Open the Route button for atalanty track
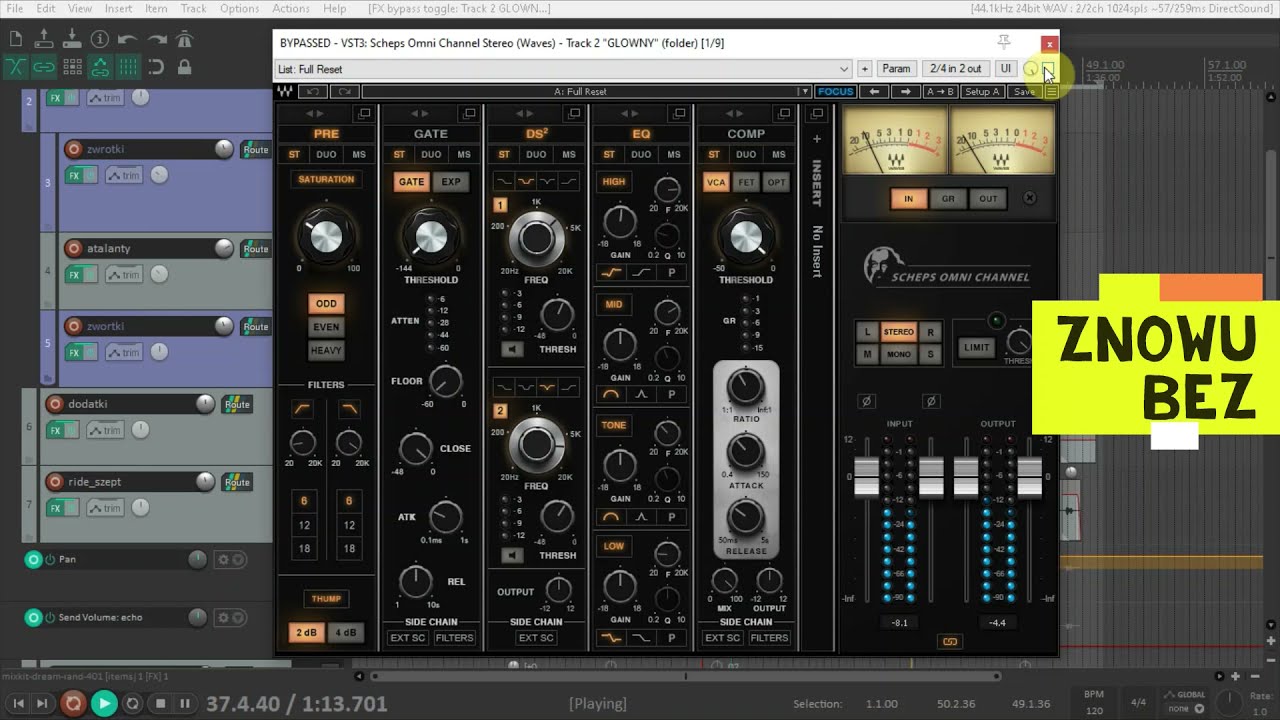Viewport: 1280px width, 720px height. 256,248
